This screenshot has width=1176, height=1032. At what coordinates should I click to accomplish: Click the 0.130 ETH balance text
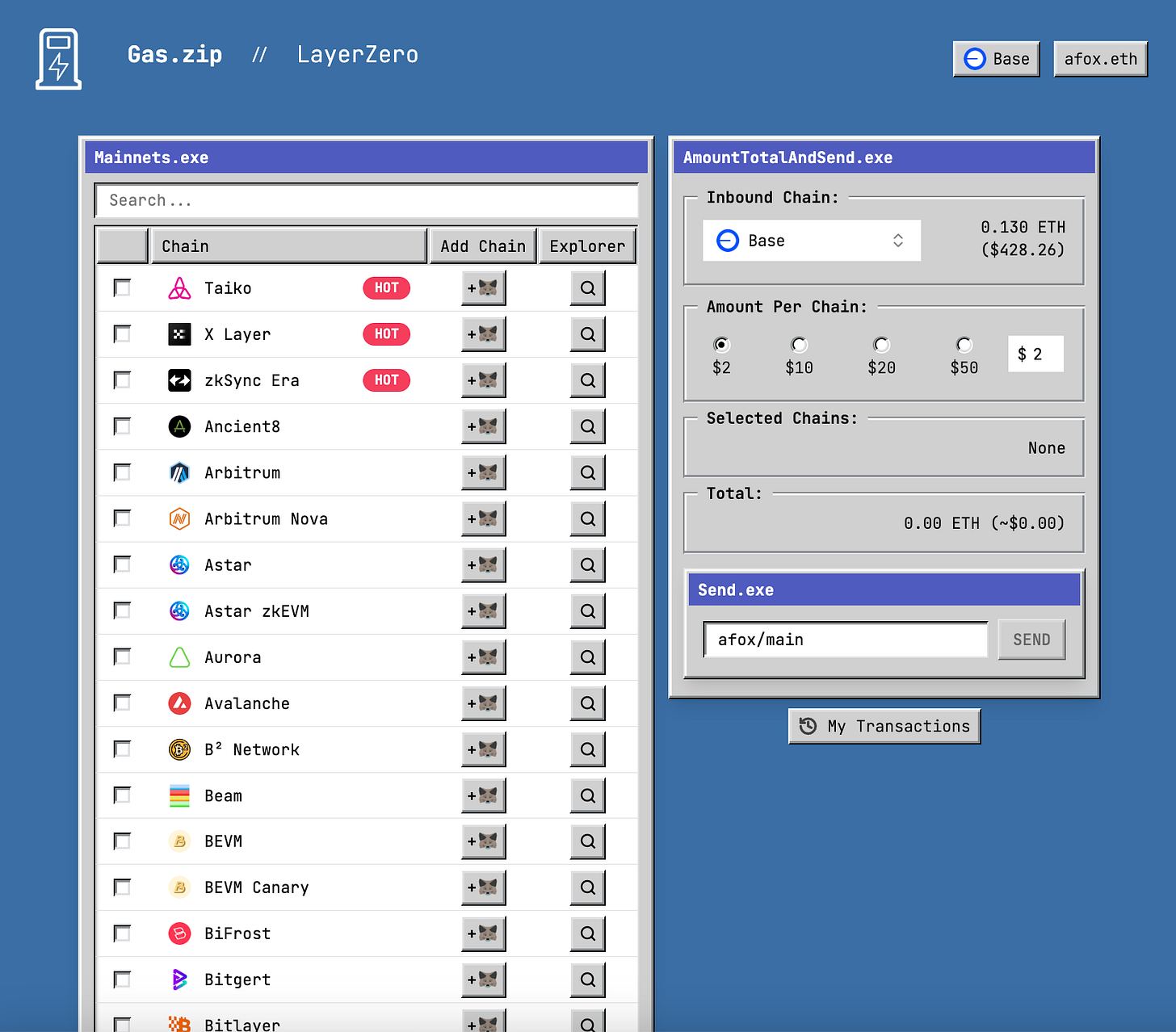(1023, 227)
